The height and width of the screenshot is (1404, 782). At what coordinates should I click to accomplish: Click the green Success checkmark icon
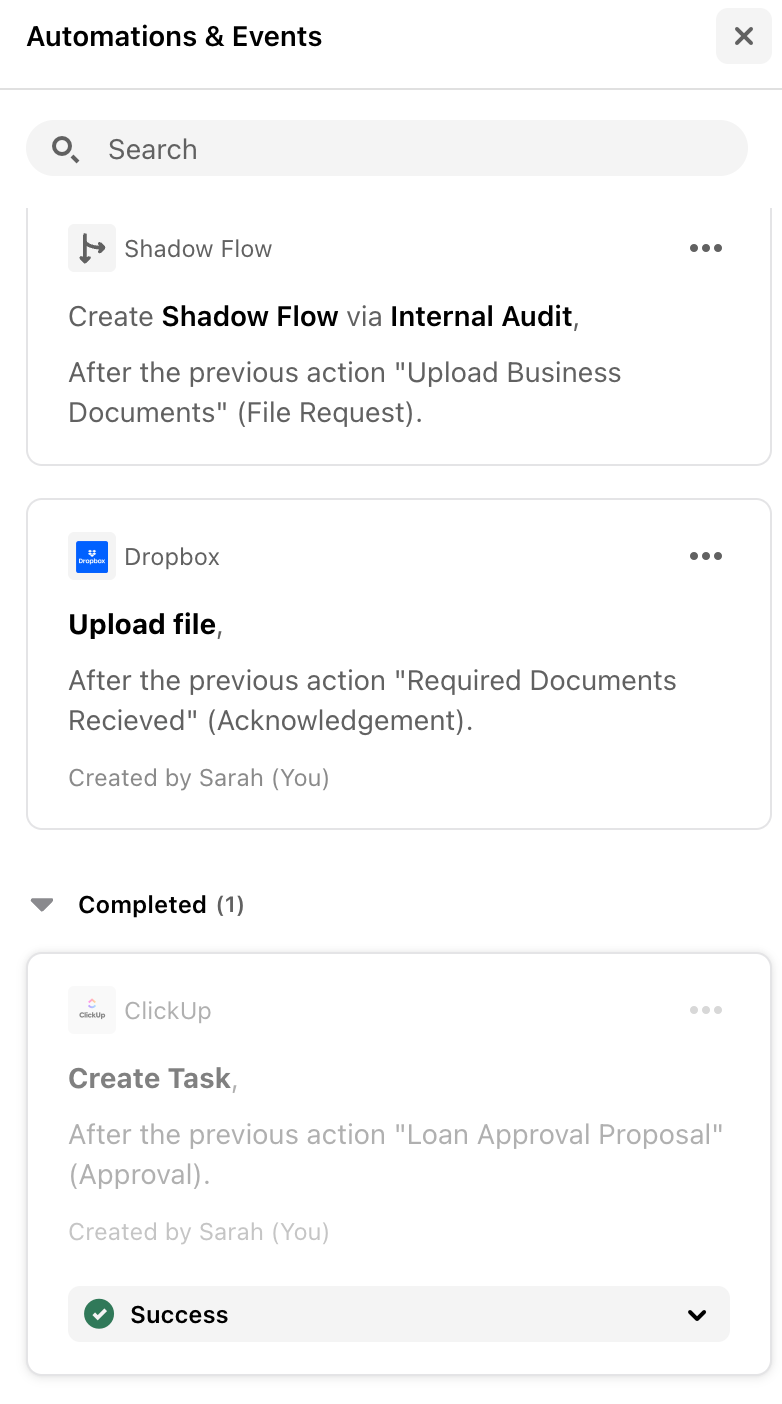pos(98,1314)
